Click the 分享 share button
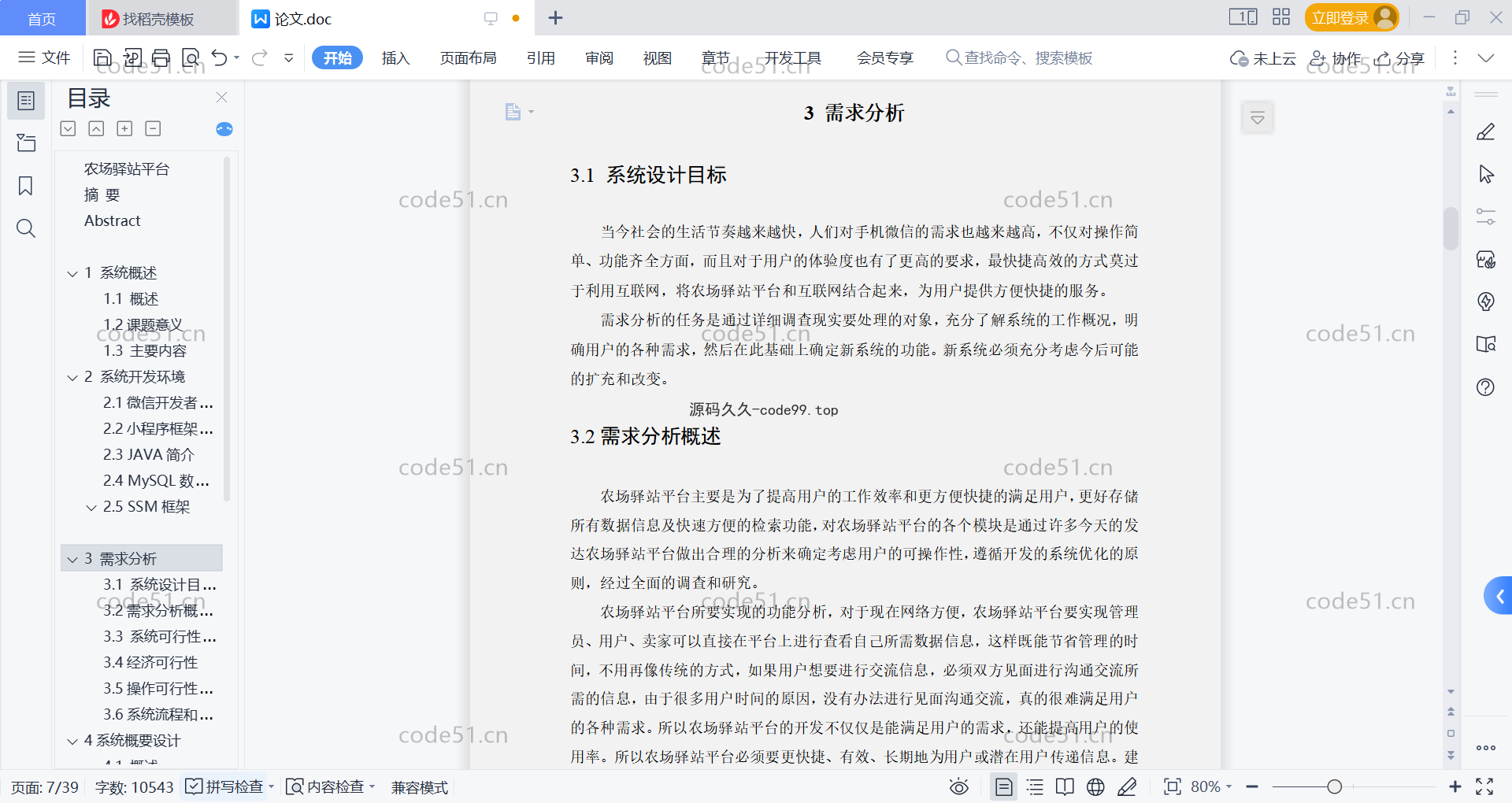The image size is (1512, 803). coord(1399,58)
